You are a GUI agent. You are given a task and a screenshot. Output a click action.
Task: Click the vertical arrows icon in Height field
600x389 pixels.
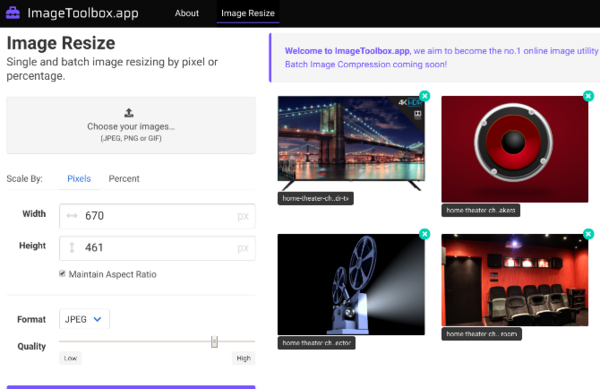point(72,248)
